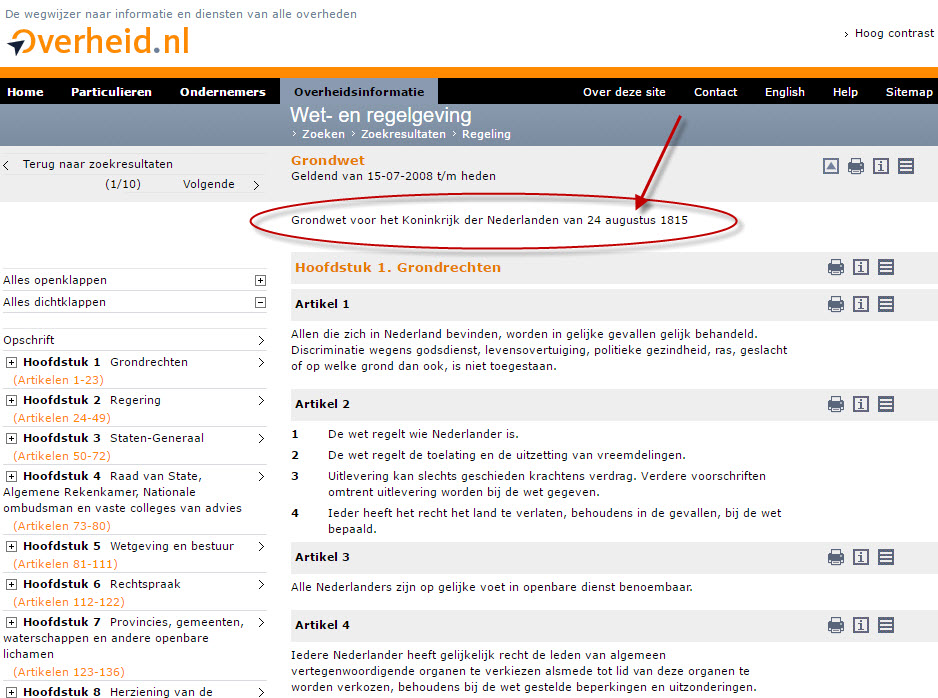Viewport: 938px width, 698px height.
Task: Expand all sections with Alles openklappen
Action: (x=261, y=281)
